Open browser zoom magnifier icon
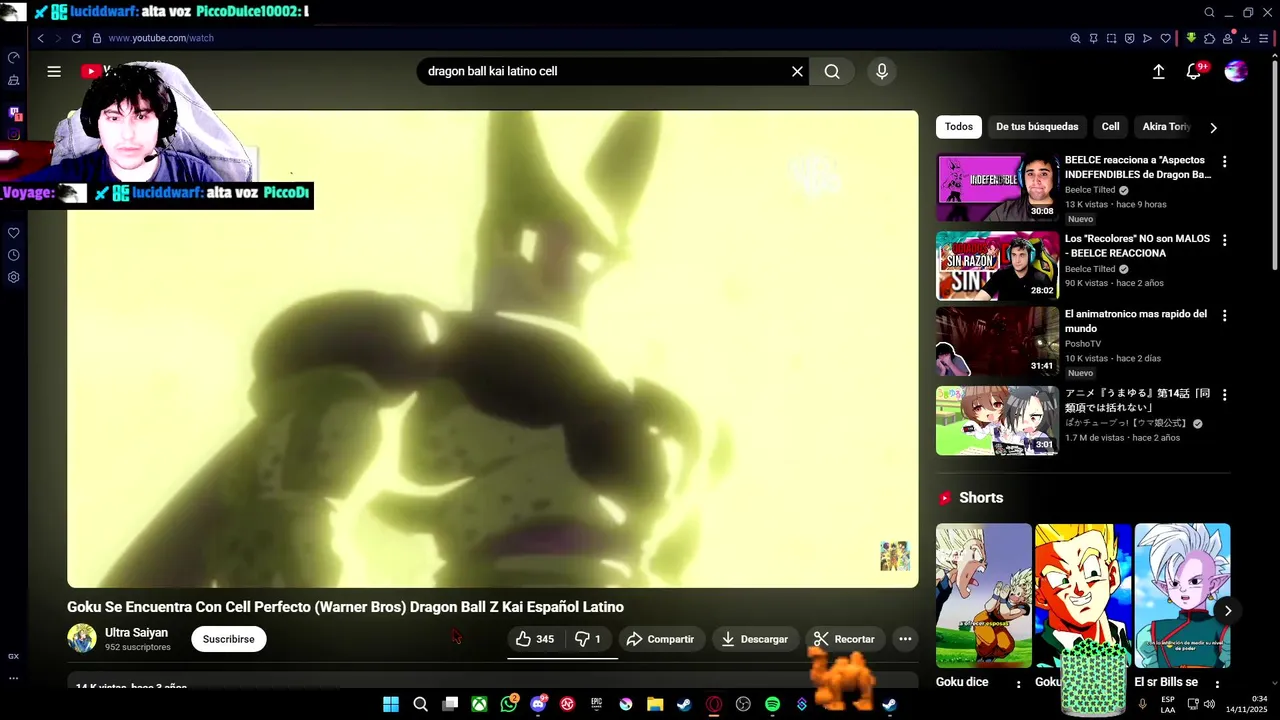 (x=1075, y=38)
